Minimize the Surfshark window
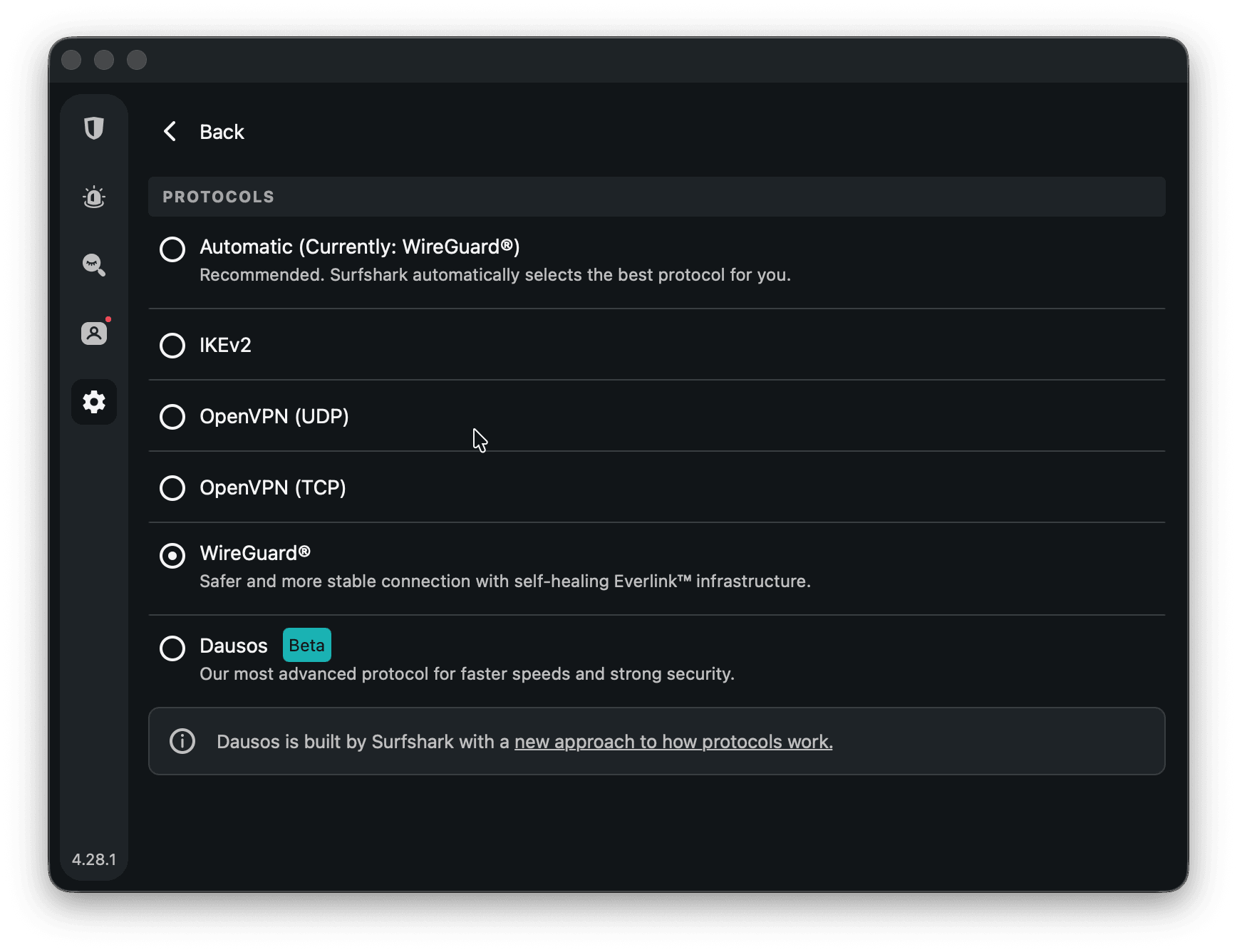 [104, 60]
